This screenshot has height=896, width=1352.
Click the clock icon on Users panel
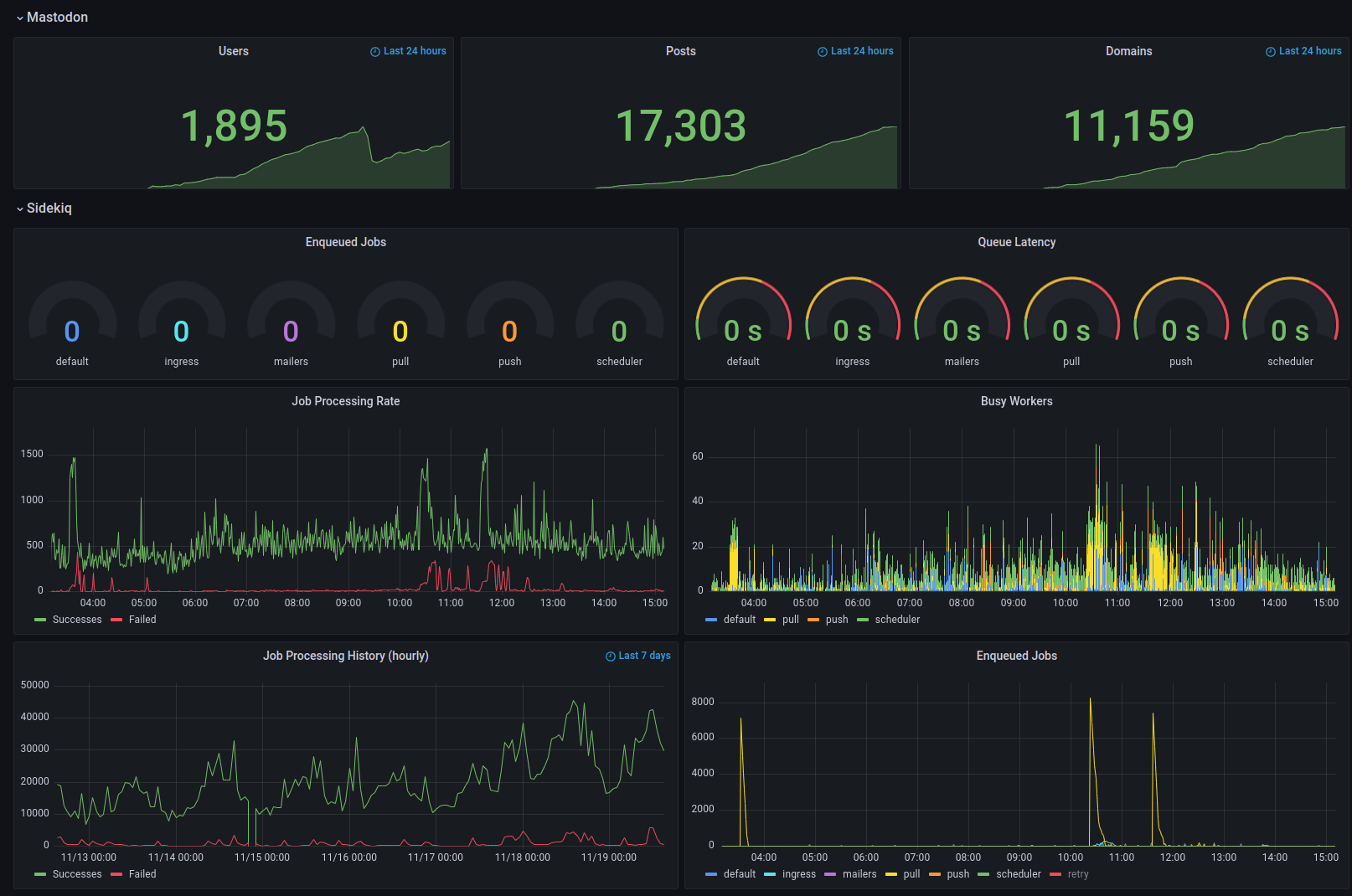pos(375,52)
